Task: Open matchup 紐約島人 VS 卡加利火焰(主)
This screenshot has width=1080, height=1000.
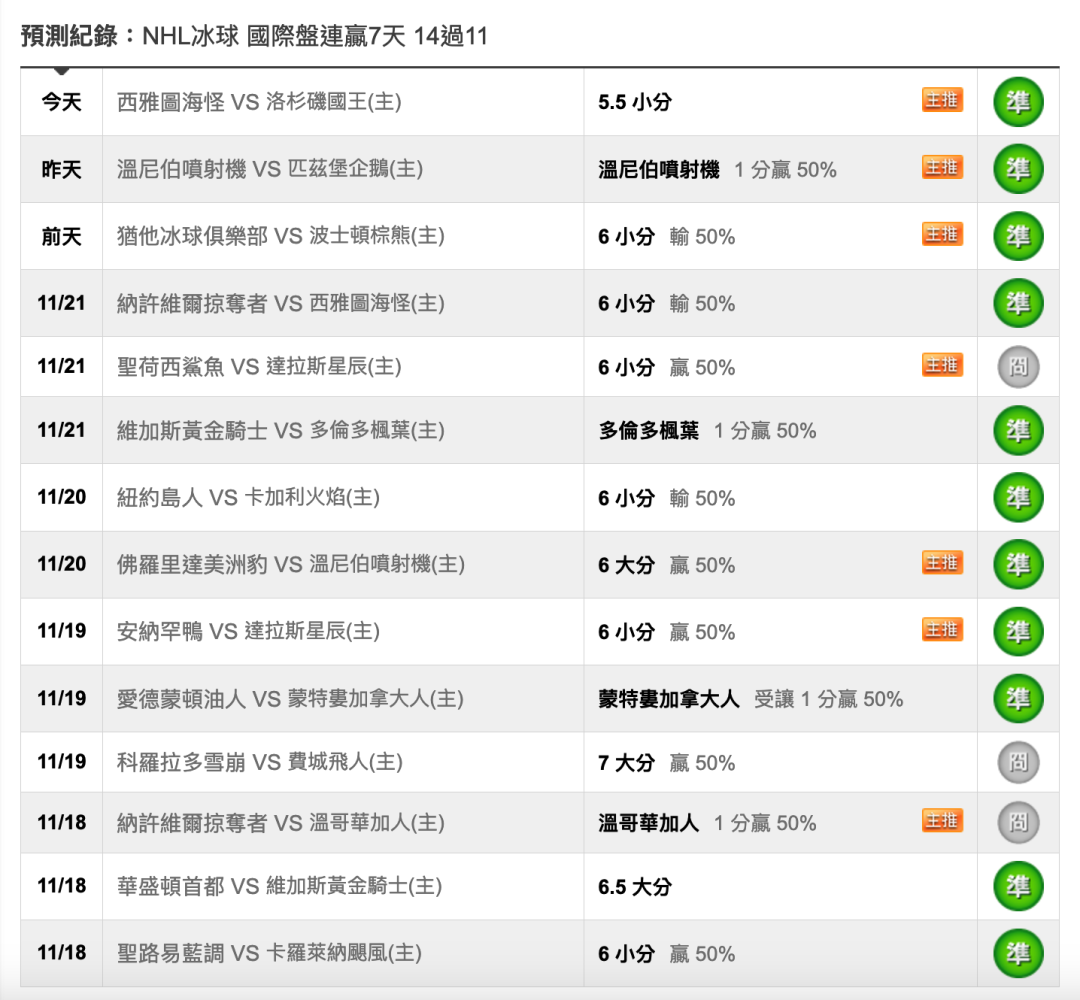Action: coord(248,497)
